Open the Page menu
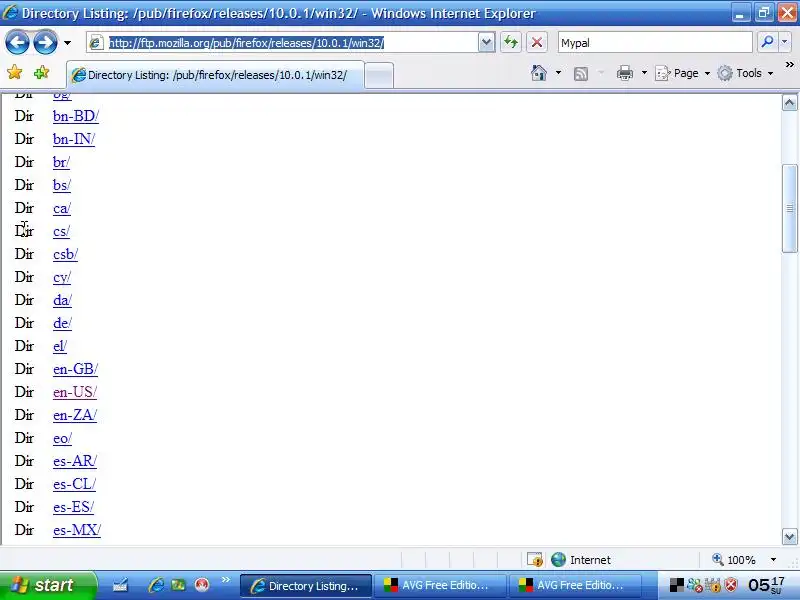 coord(683,73)
